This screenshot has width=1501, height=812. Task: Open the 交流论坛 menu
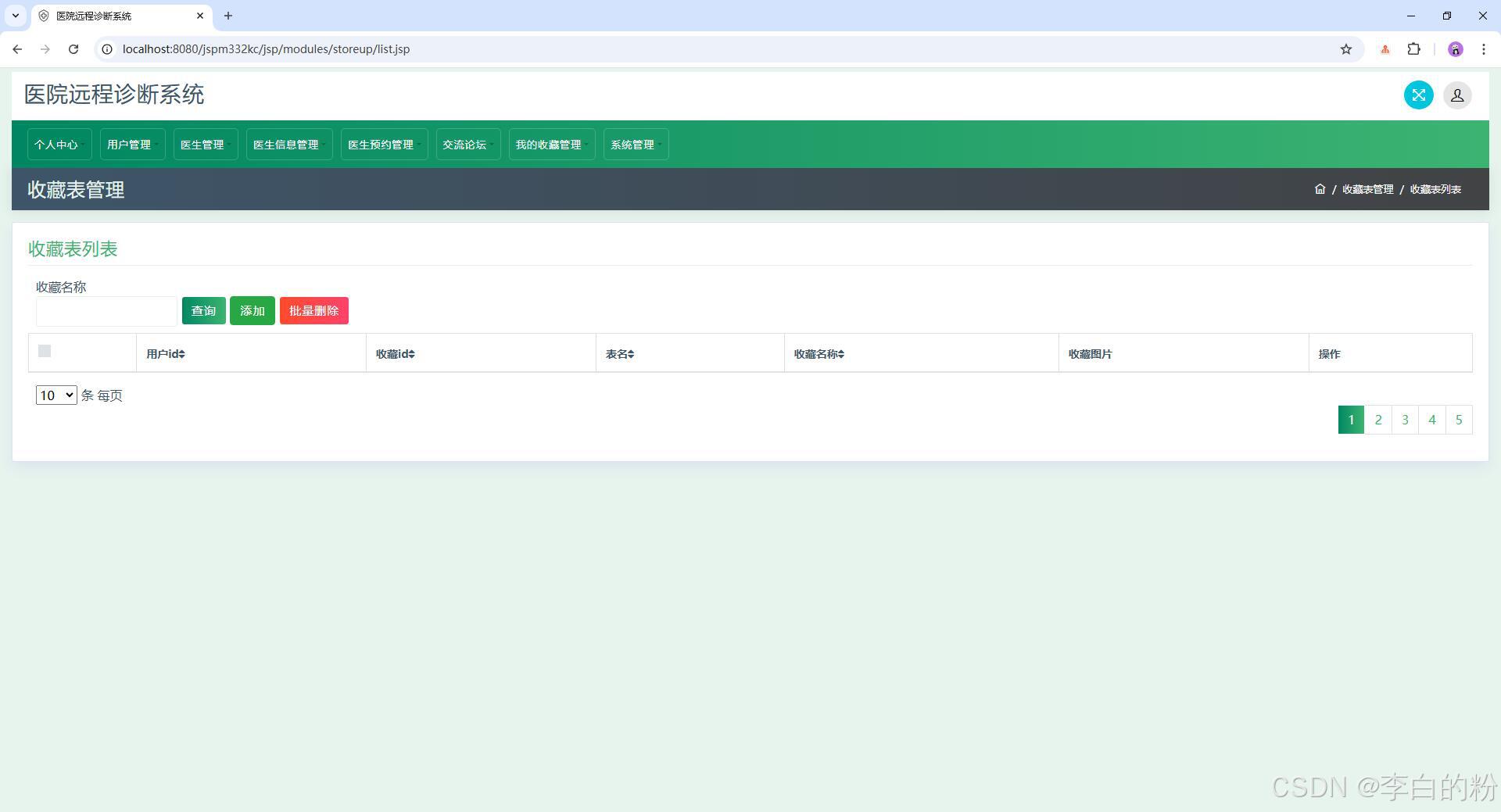(468, 145)
